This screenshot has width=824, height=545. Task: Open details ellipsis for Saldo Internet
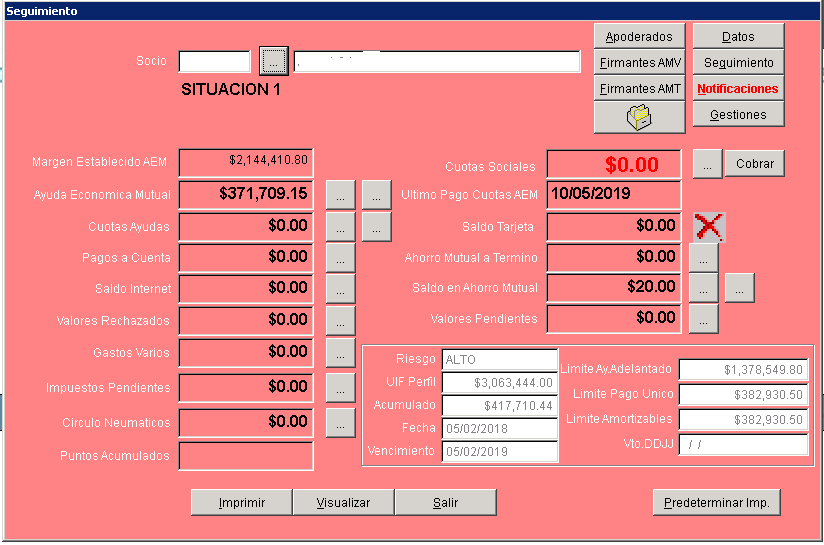coord(341,289)
